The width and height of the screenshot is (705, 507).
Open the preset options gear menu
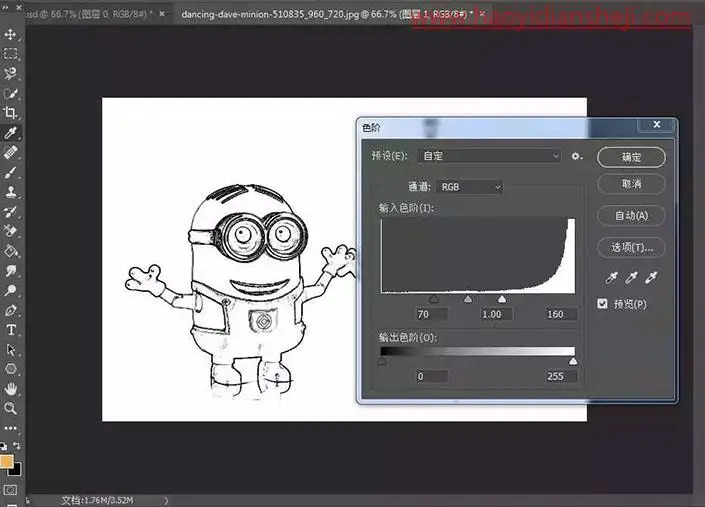click(x=576, y=156)
